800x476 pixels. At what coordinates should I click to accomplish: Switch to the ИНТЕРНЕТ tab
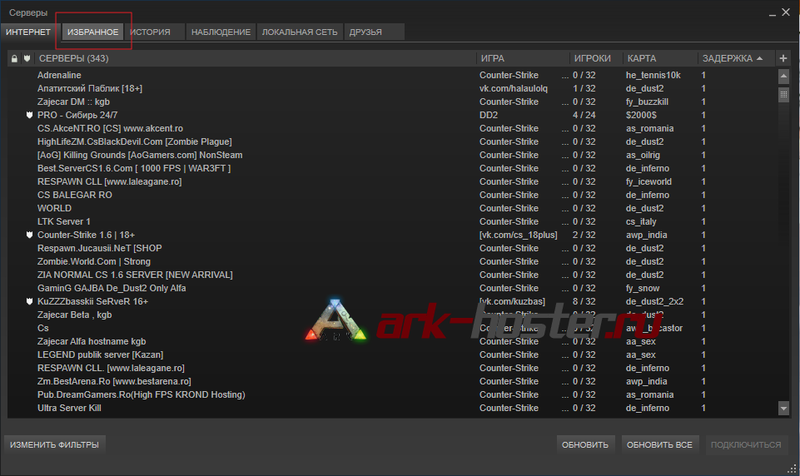tap(29, 32)
